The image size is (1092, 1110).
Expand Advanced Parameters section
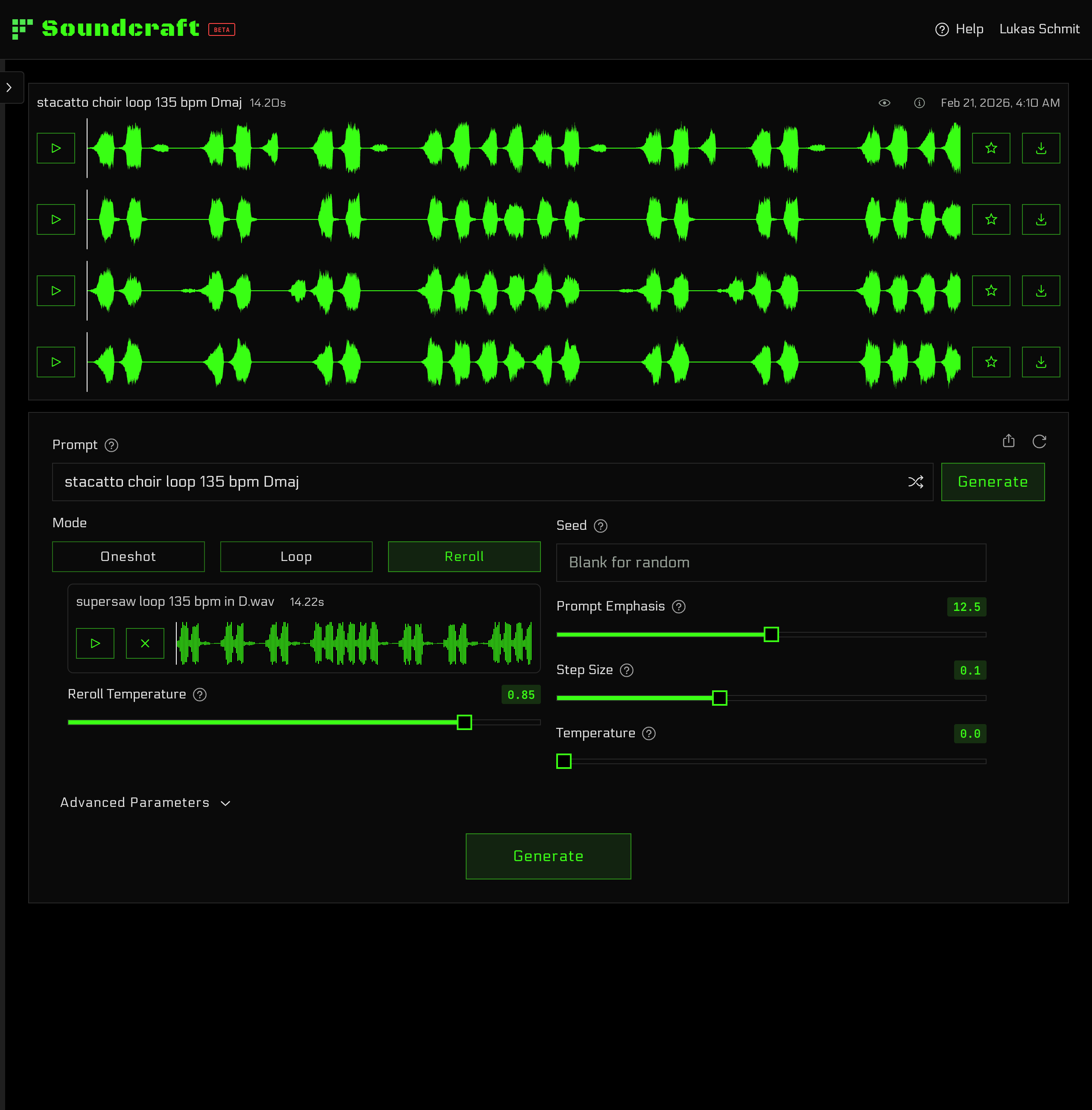(x=145, y=803)
